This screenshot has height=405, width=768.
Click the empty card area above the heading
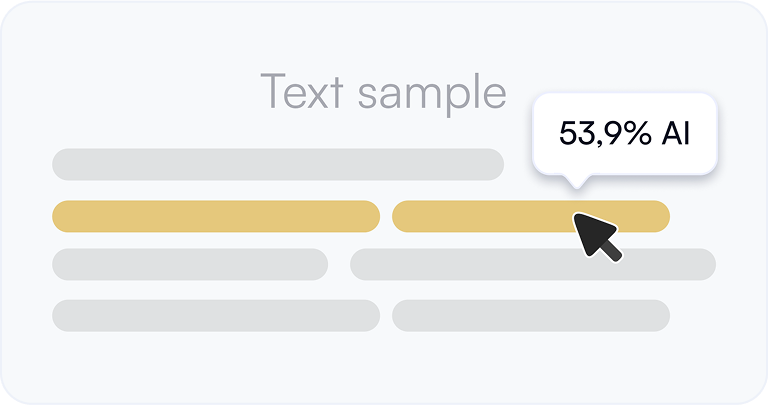point(384,37)
